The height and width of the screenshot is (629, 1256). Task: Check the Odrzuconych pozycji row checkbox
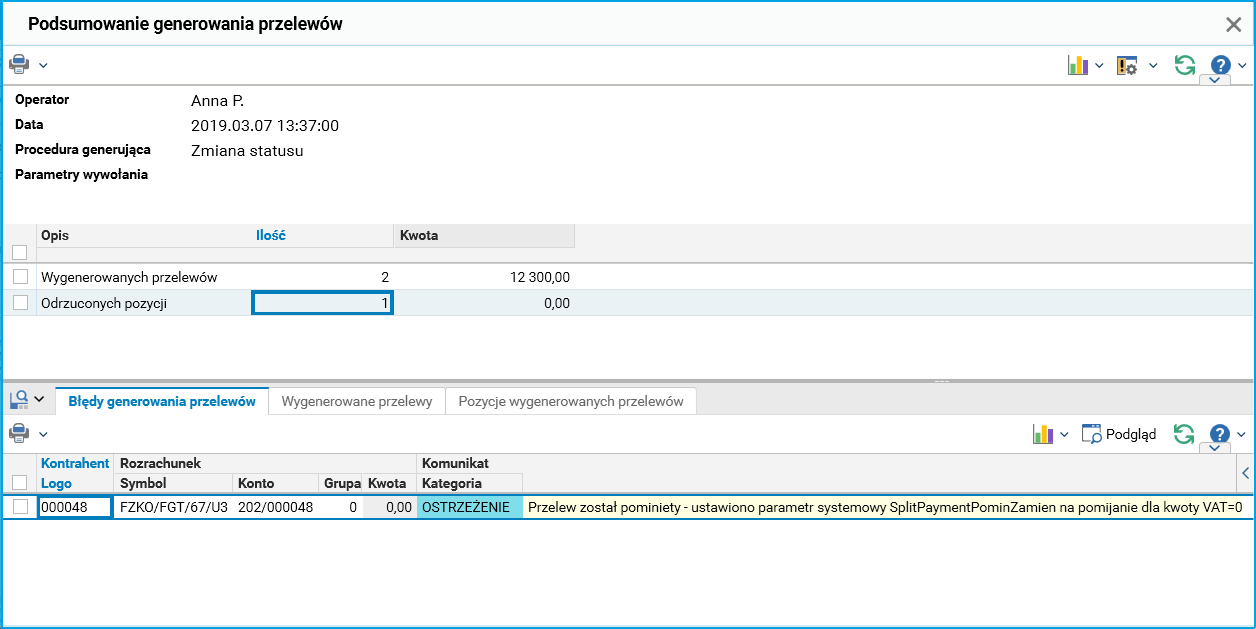click(x=20, y=303)
